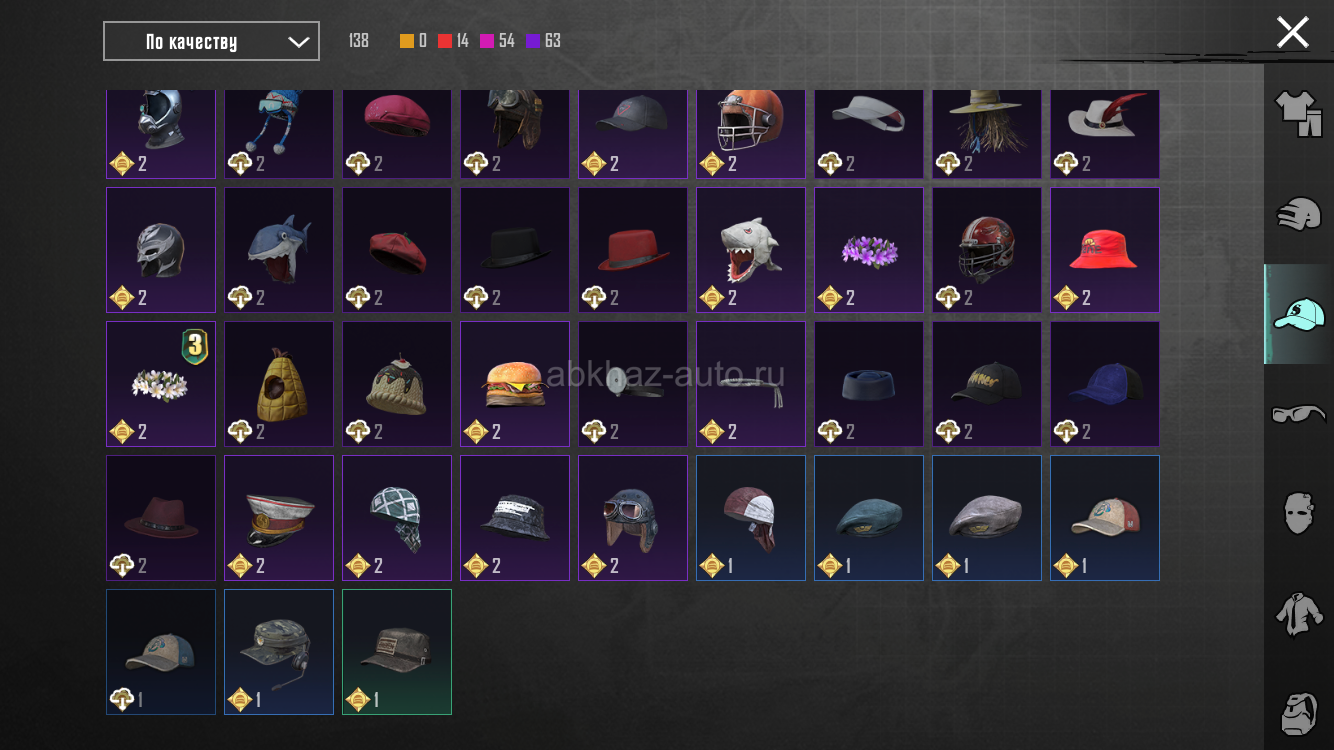Pick the blue shark hood item
Image resolution: width=1334 pixels, height=750 pixels.
tap(279, 250)
